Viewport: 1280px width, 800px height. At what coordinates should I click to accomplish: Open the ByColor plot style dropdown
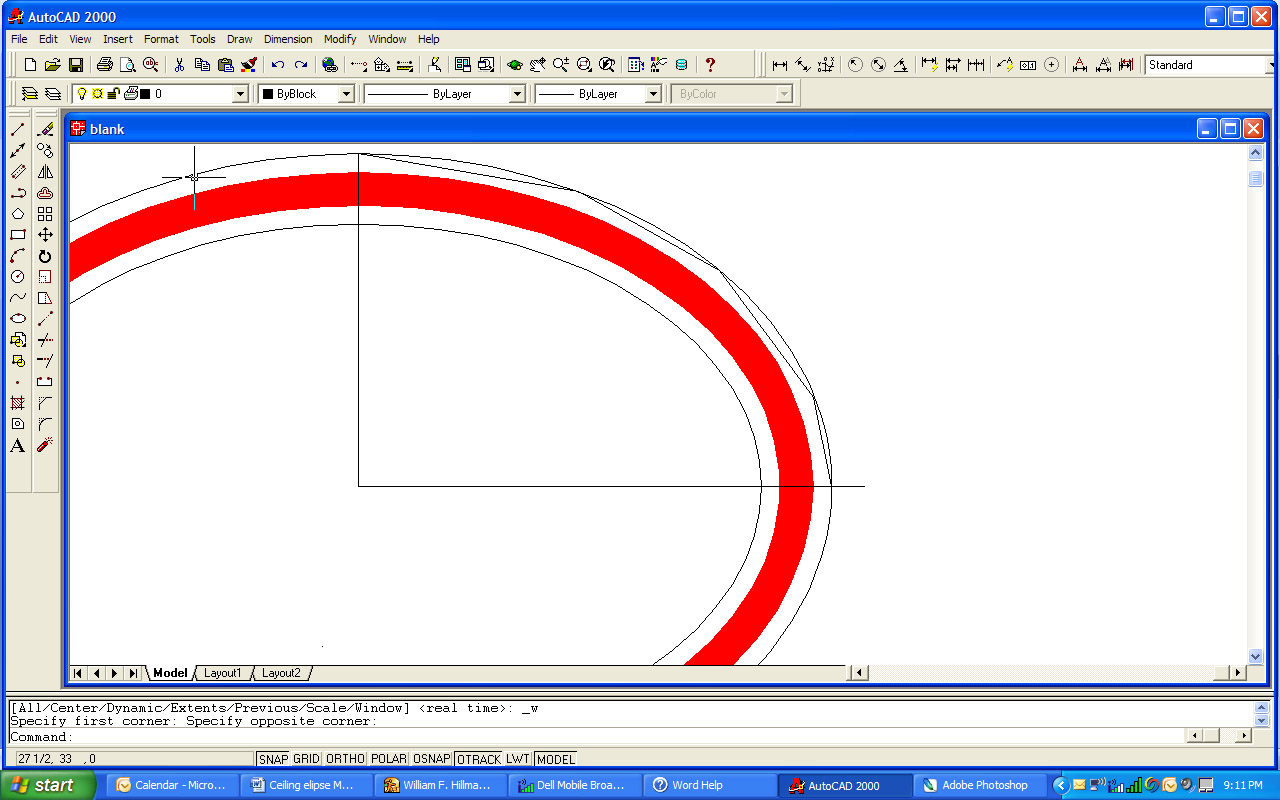(x=784, y=94)
